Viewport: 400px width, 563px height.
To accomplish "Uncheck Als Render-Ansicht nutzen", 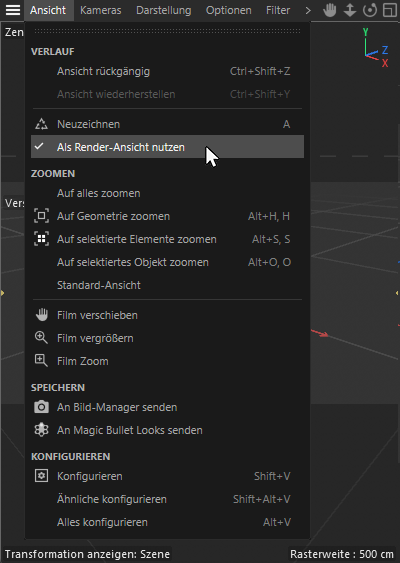I will [167, 147].
